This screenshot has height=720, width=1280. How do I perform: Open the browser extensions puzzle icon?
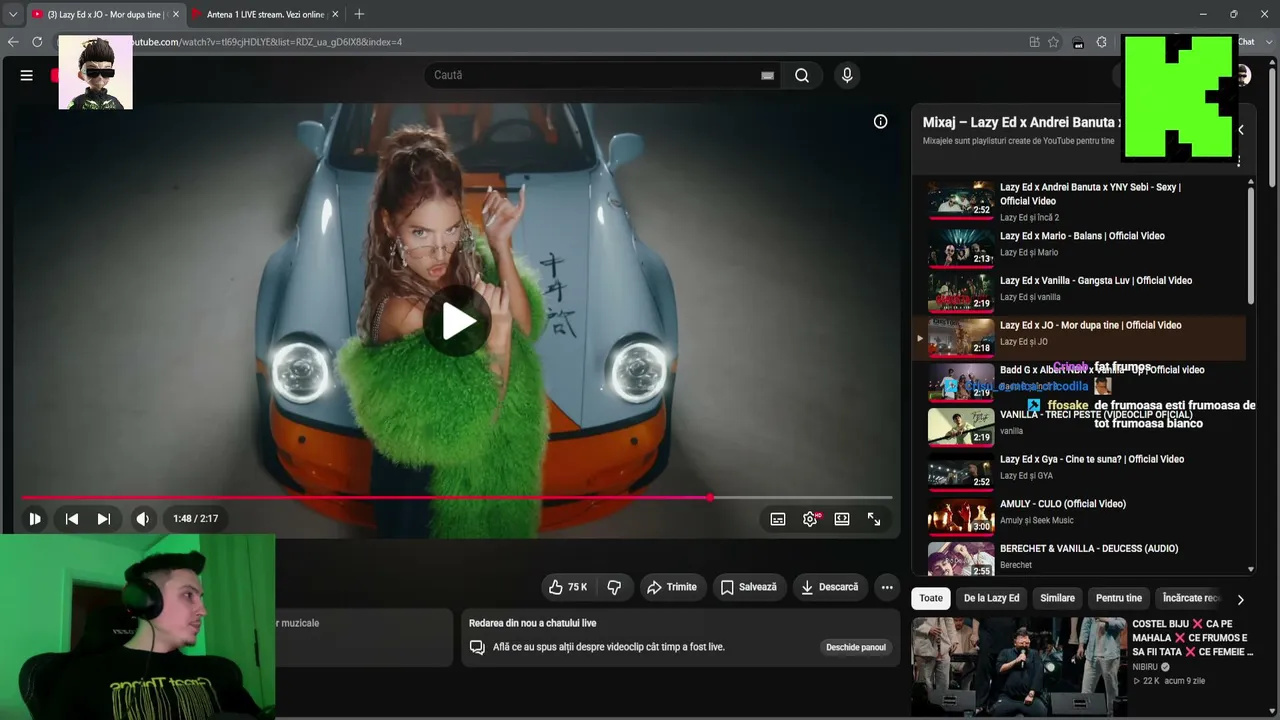coord(1101,42)
